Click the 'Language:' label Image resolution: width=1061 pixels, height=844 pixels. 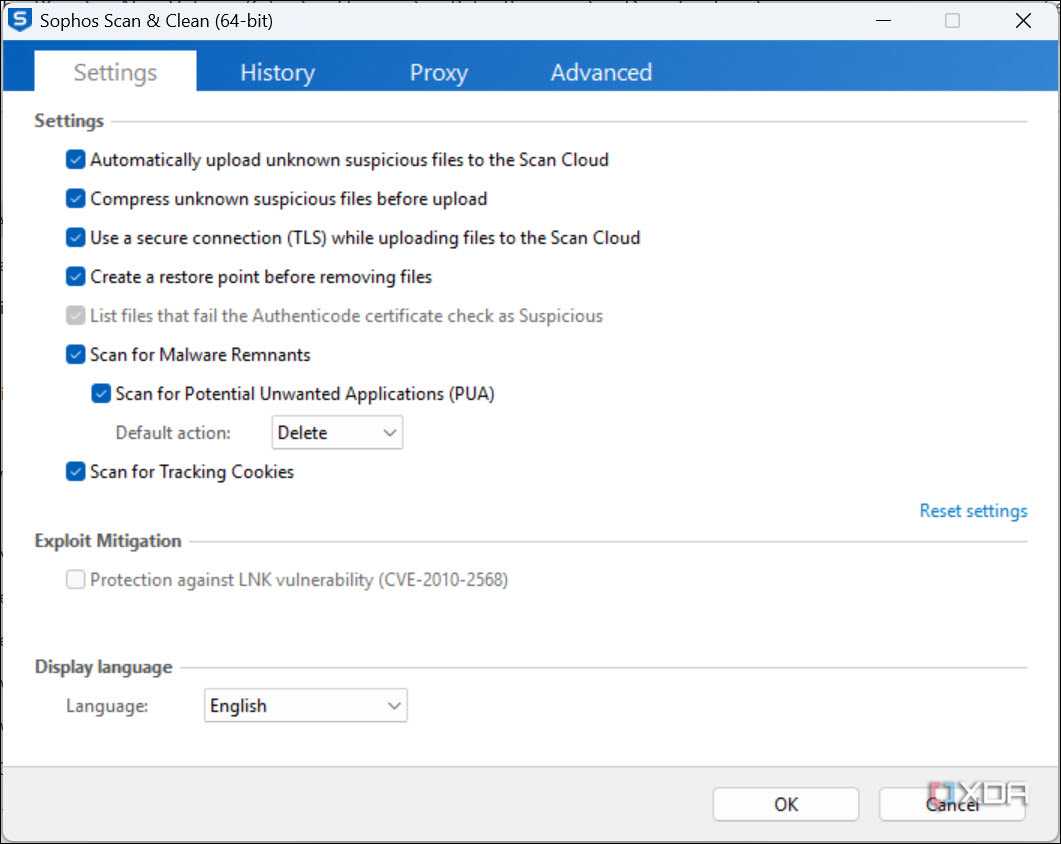[107, 706]
